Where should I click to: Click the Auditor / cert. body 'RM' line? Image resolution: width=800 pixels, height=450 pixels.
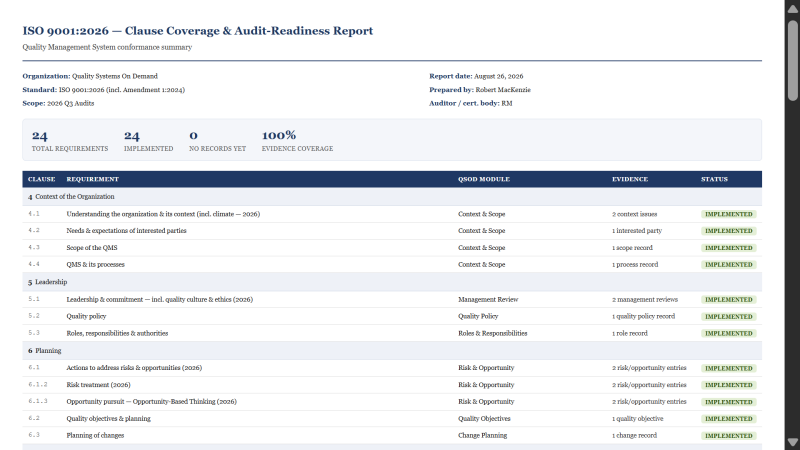click(x=470, y=103)
